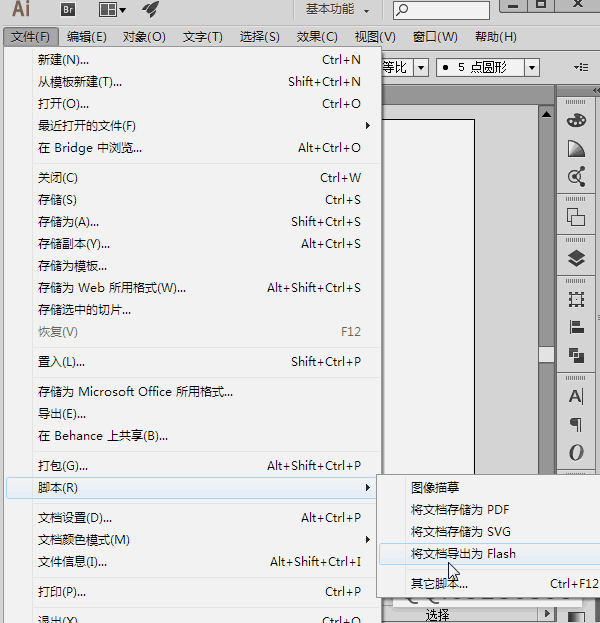This screenshot has width=600, height=623.
Task: Open the 选择(S) menu
Action: point(259,37)
